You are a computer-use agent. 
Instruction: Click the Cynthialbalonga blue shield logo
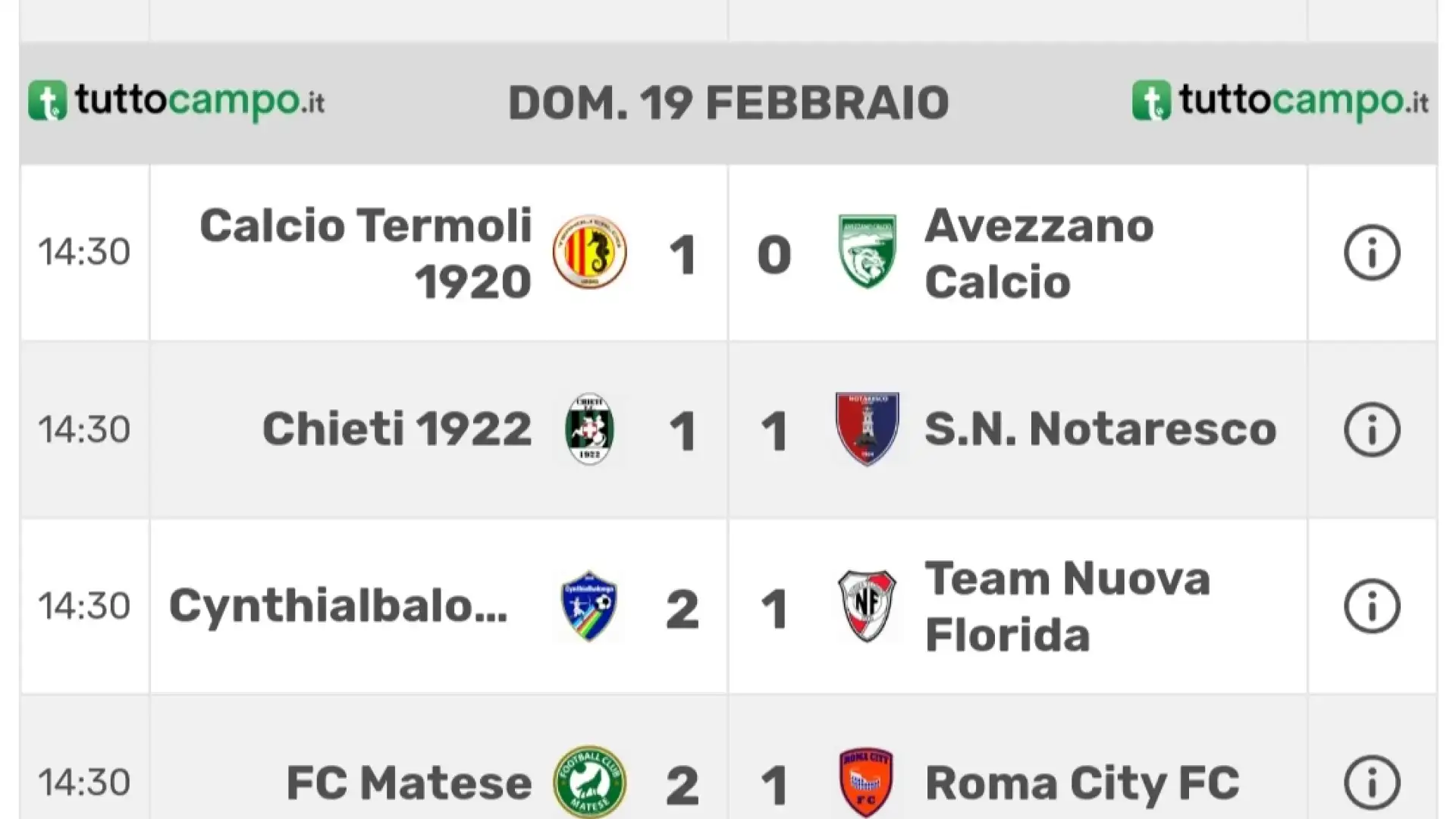pyautogui.click(x=589, y=606)
